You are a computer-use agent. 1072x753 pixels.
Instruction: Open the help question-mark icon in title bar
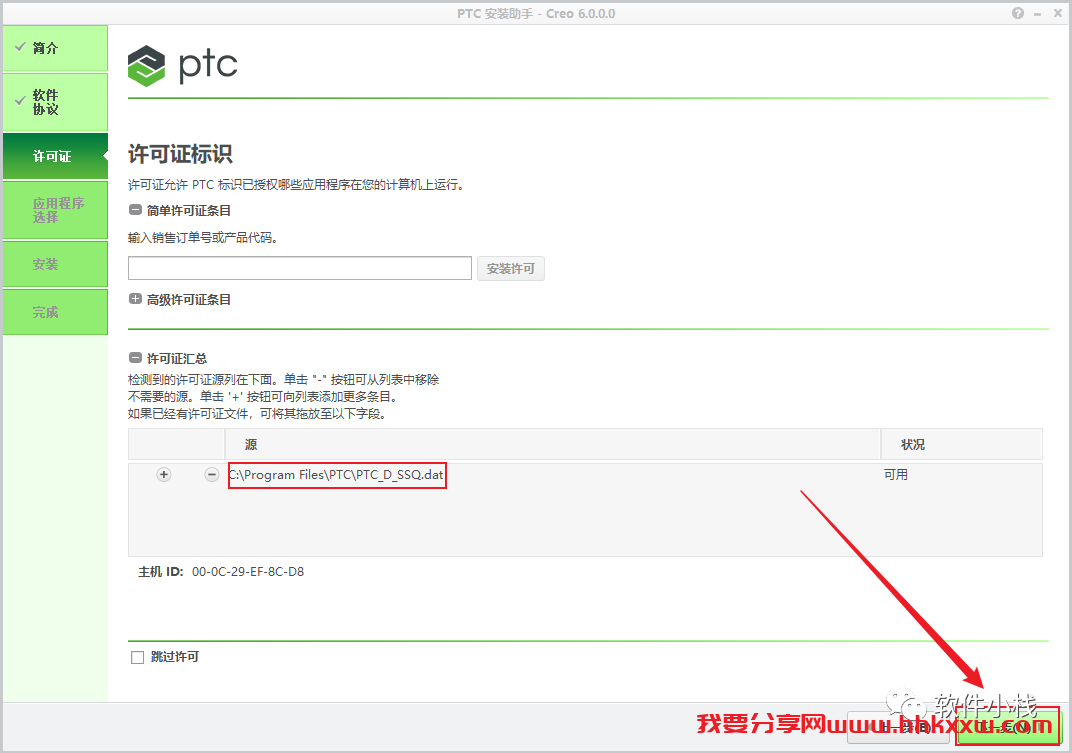tap(1018, 13)
